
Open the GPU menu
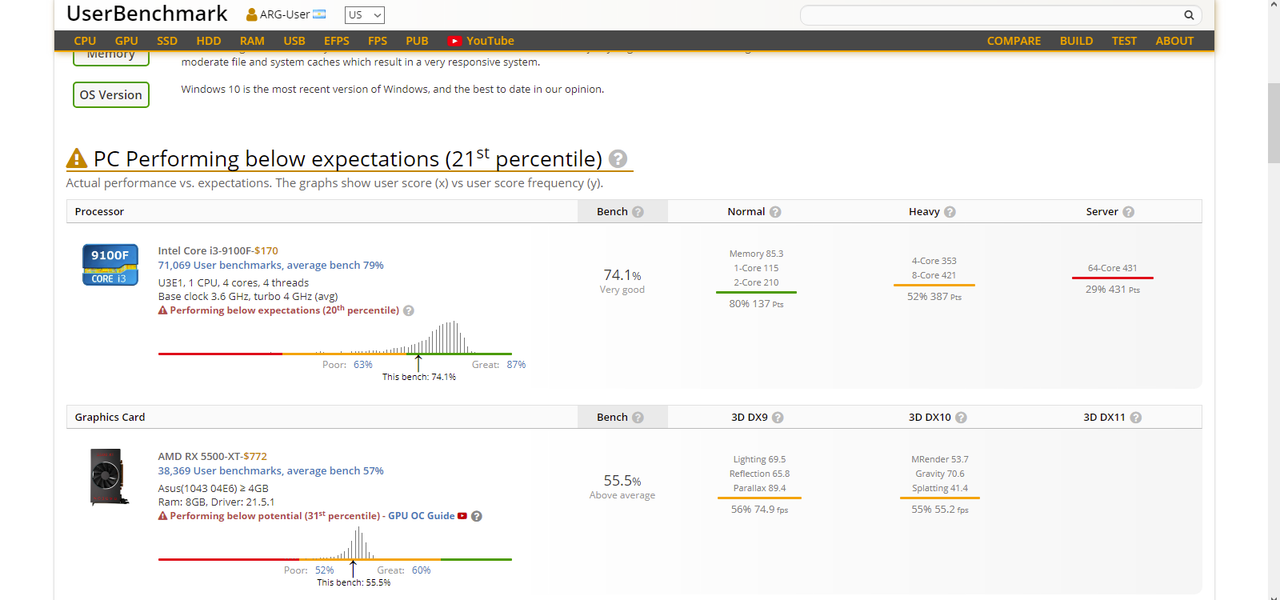(x=127, y=41)
